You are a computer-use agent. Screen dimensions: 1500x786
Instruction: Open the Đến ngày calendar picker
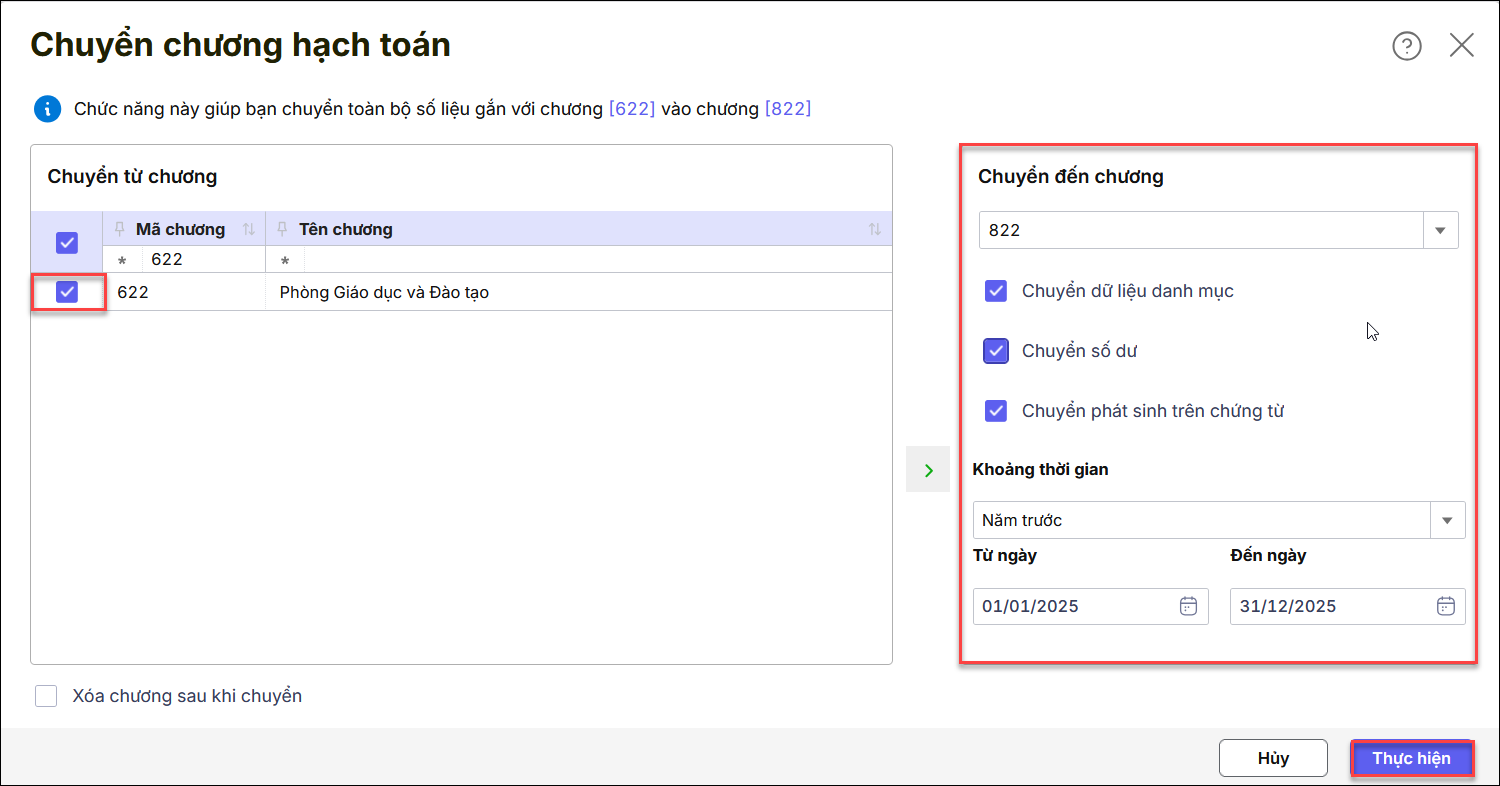tap(1445, 606)
